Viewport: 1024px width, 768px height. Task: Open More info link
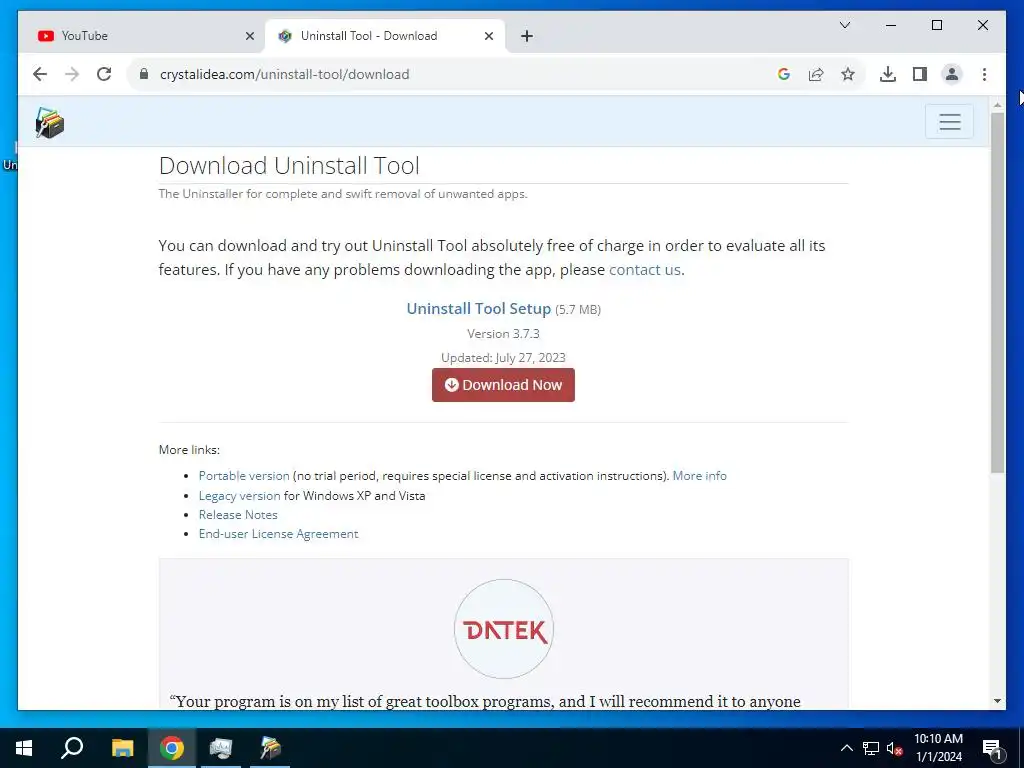point(699,476)
